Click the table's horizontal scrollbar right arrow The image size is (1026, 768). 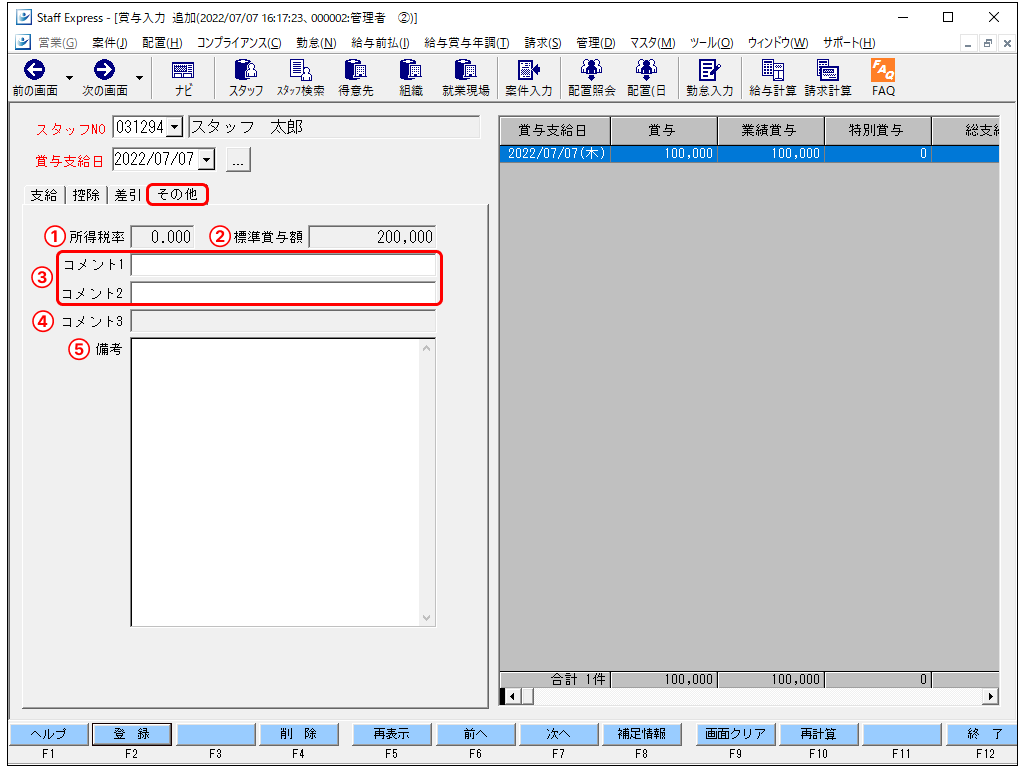point(991,697)
